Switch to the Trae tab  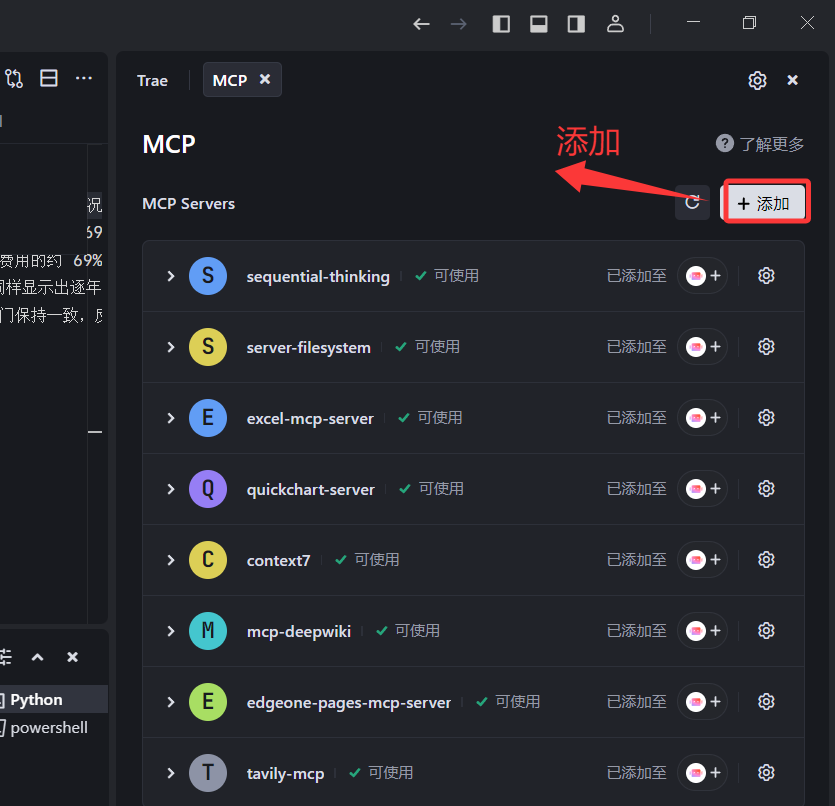pos(152,80)
